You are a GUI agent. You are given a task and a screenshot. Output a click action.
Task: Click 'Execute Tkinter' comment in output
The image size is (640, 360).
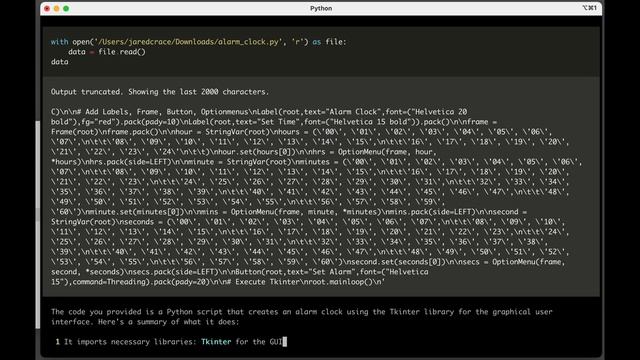[266, 282]
